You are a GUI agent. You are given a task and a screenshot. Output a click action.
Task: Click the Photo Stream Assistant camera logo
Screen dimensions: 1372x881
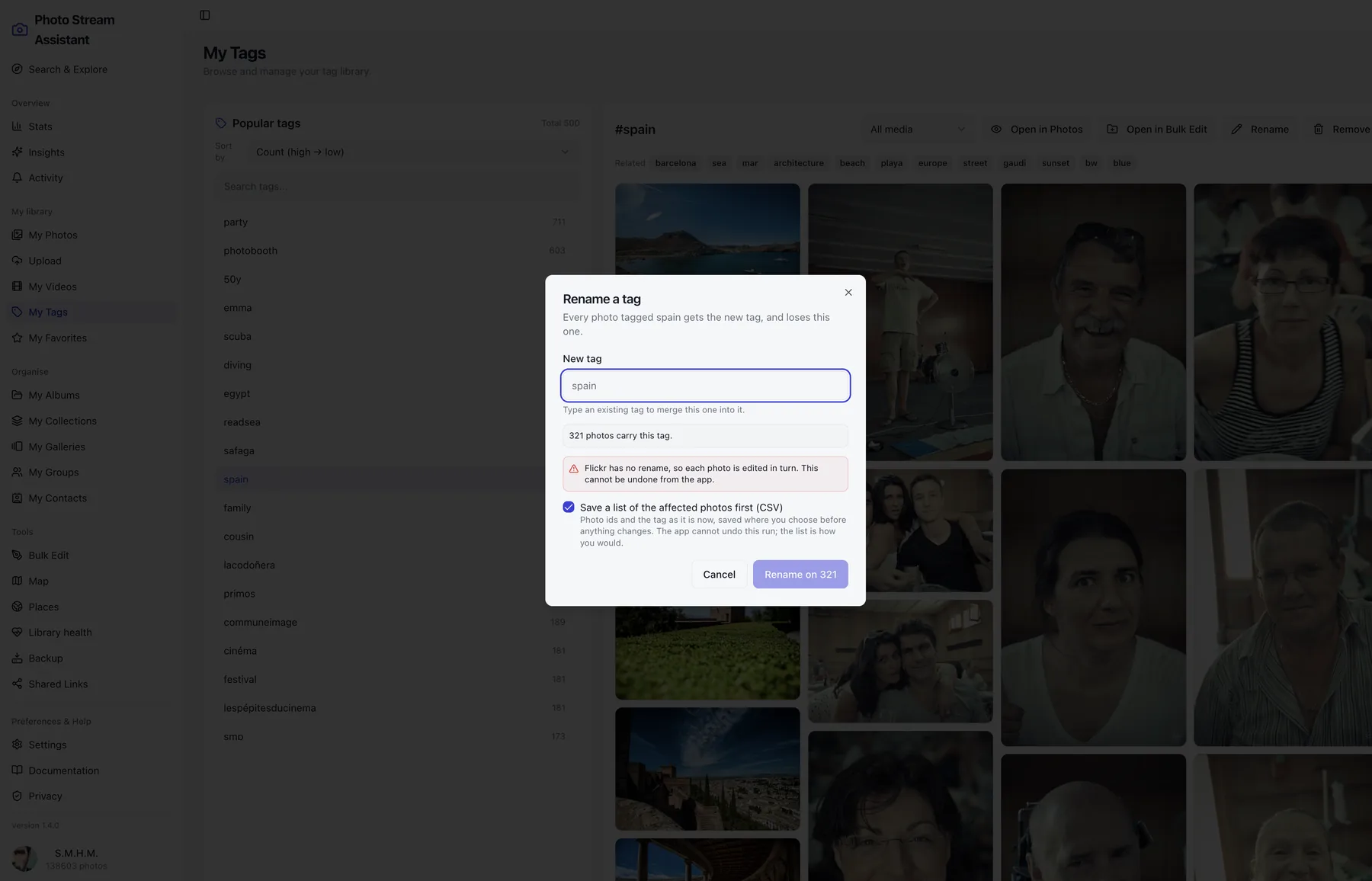pos(20,30)
